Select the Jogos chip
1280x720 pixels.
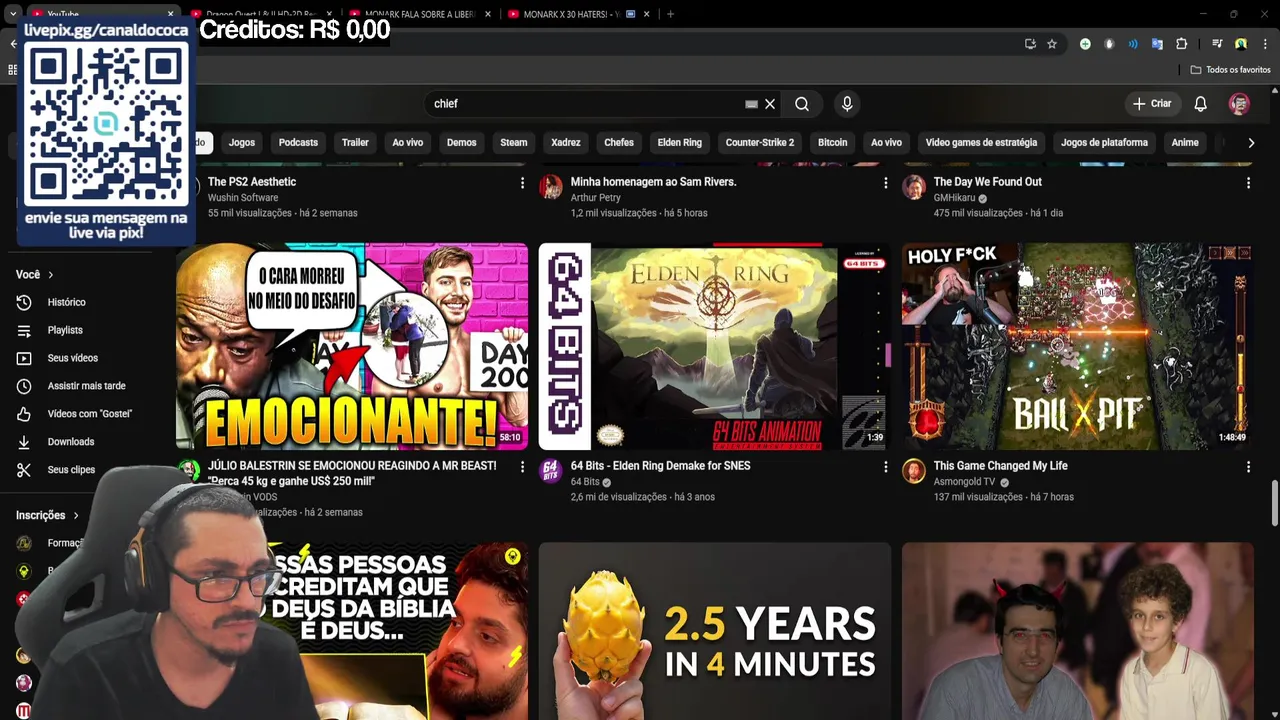point(242,143)
